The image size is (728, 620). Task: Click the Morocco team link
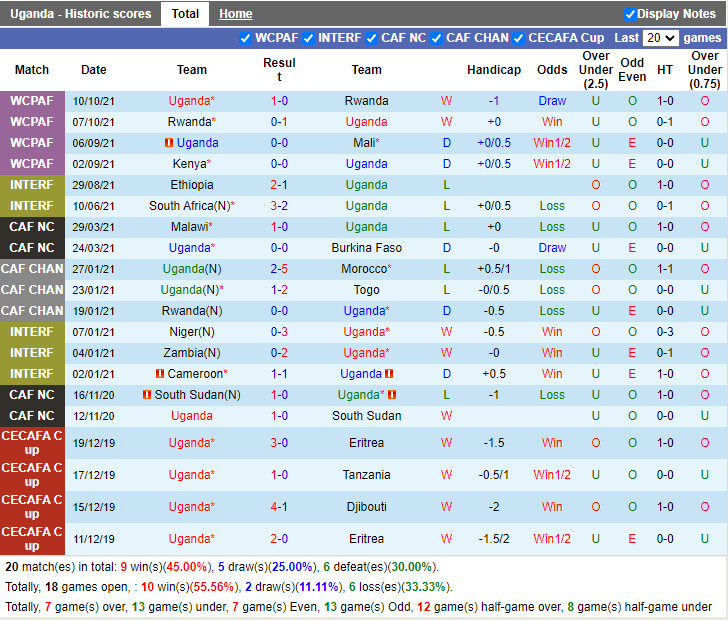click(x=364, y=269)
